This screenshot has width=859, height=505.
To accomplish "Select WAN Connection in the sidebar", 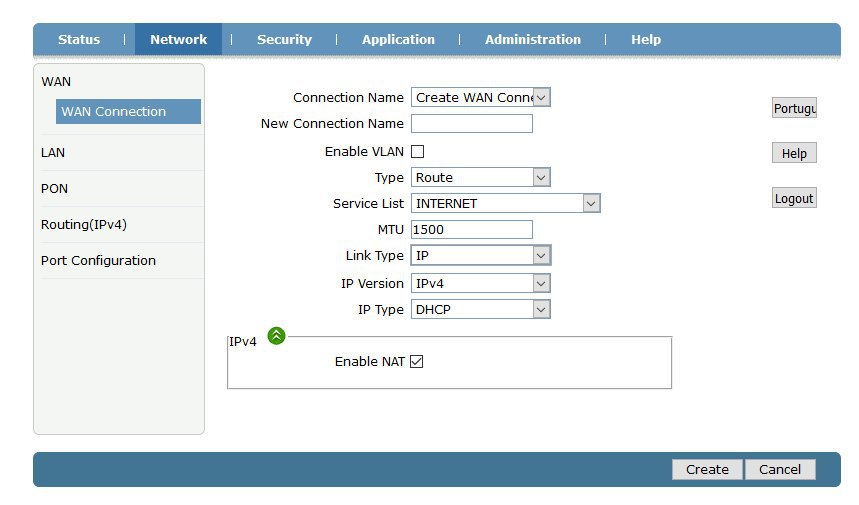I will [x=128, y=111].
